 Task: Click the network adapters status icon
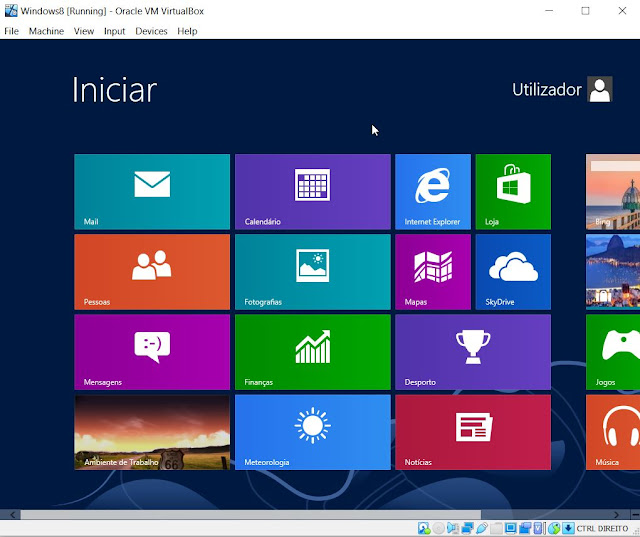pyautogui.click(x=468, y=528)
